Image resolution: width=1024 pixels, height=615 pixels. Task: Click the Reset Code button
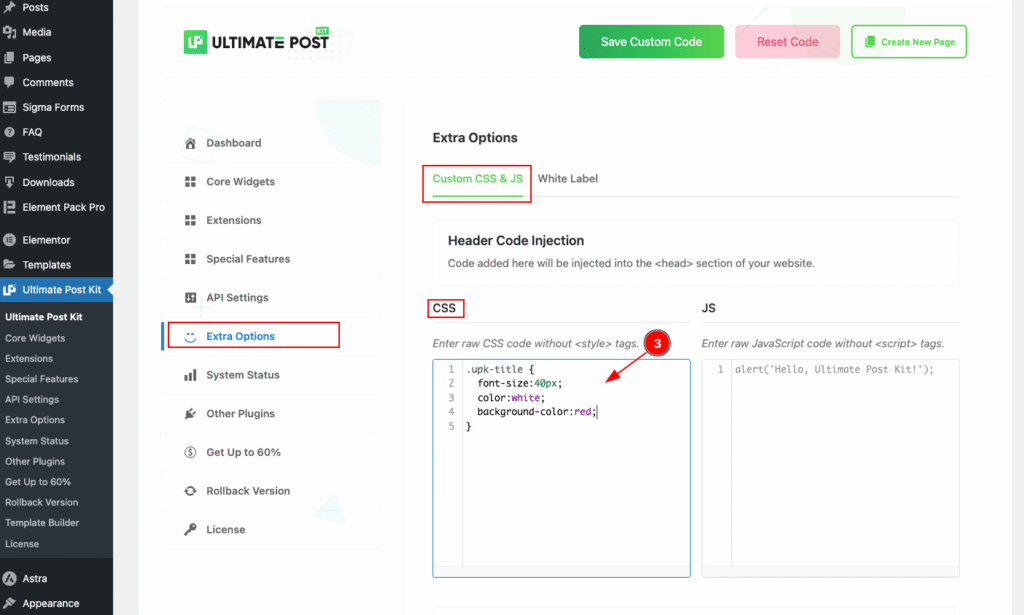coord(788,42)
